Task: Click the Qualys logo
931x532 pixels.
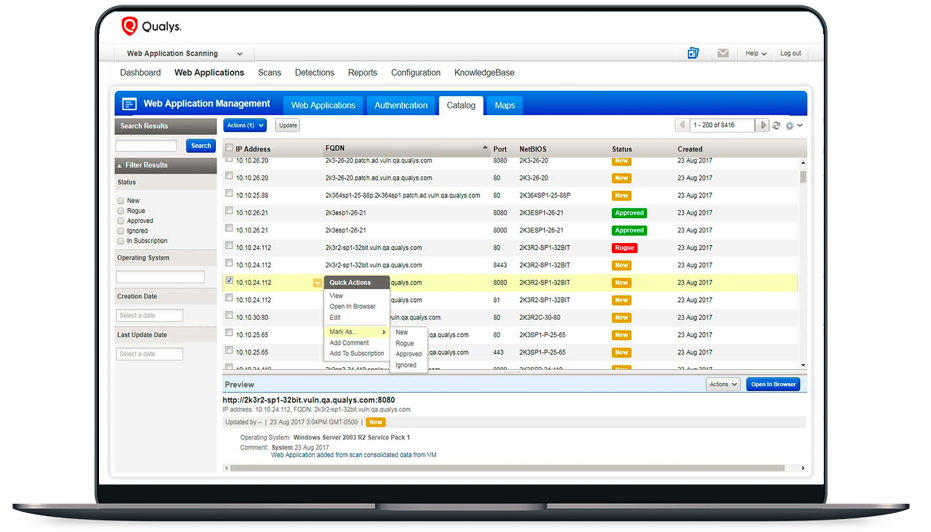Action: 151,26
